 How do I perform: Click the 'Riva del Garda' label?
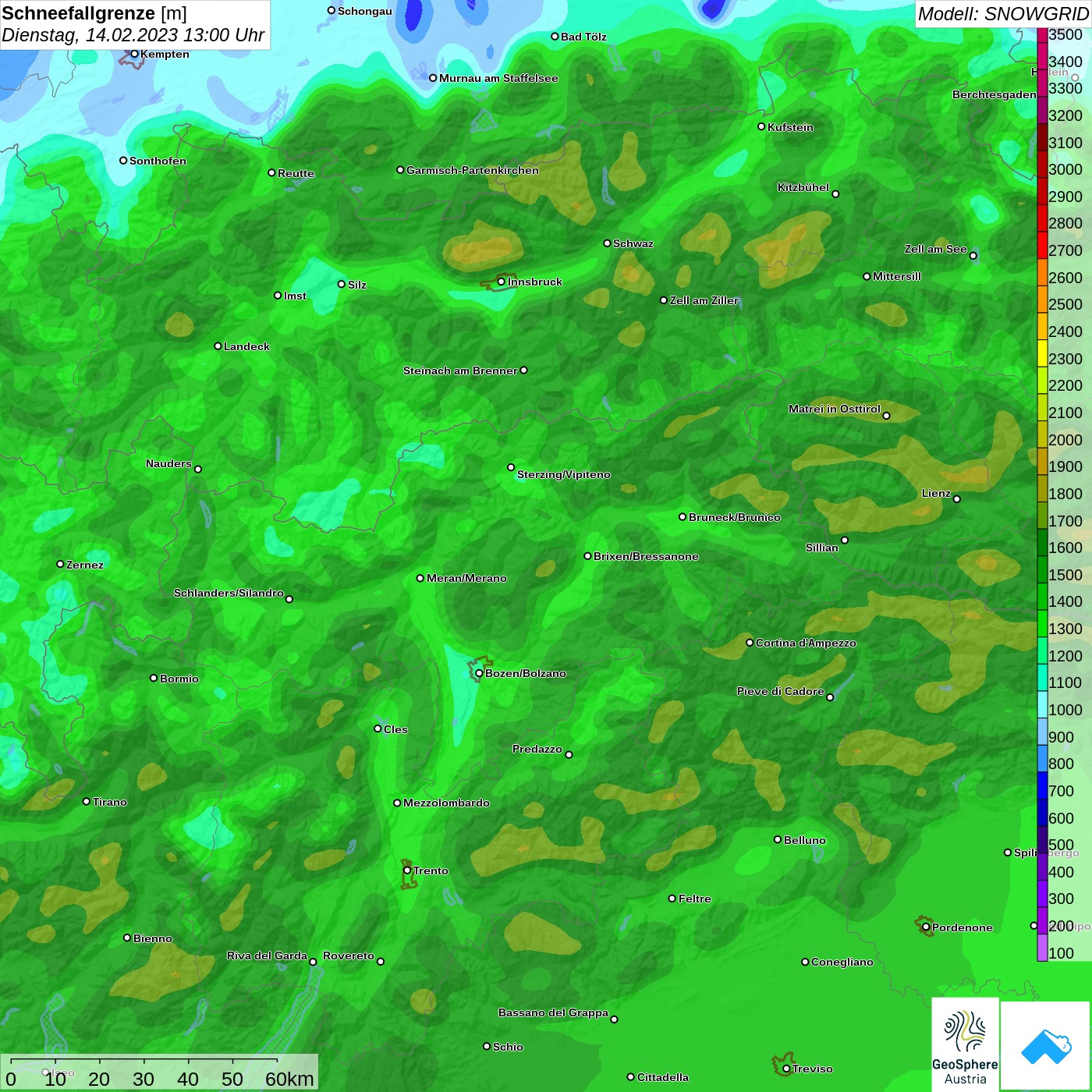[267, 955]
